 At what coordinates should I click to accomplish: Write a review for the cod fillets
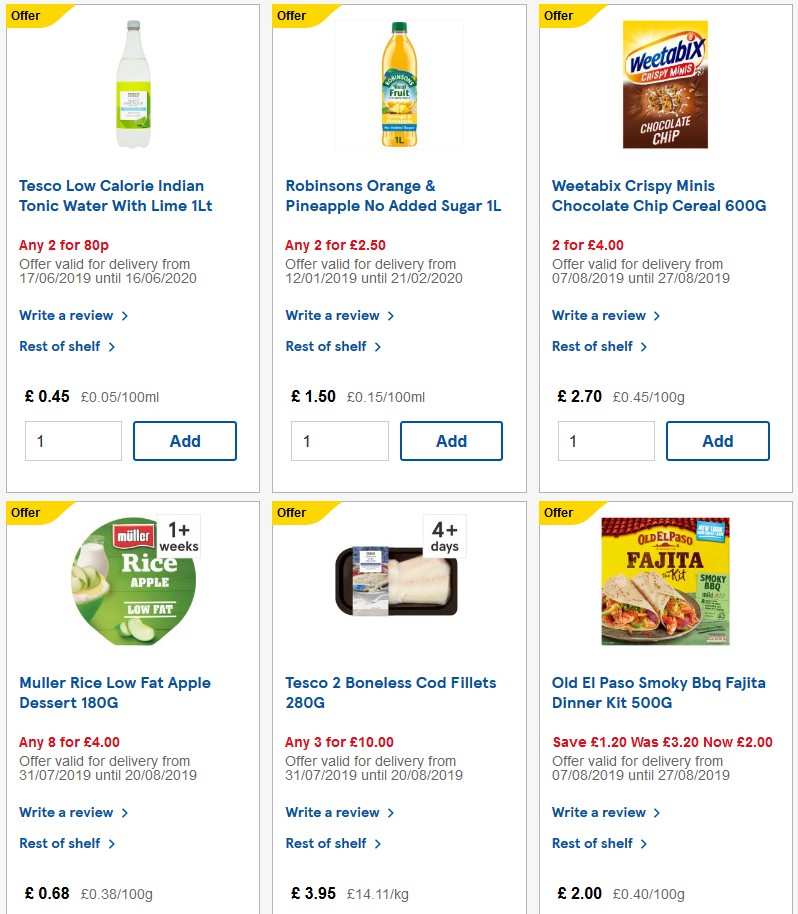tap(334, 812)
